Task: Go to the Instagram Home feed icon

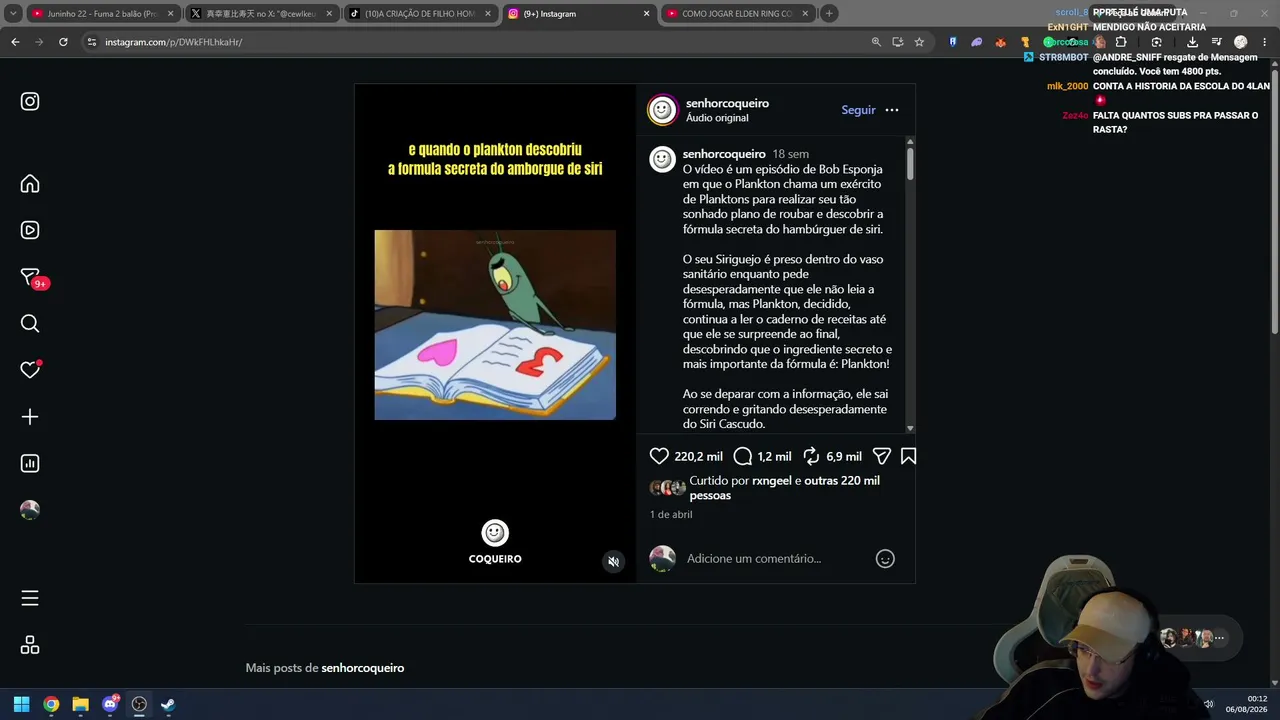Action: pyautogui.click(x=30, y=184)
